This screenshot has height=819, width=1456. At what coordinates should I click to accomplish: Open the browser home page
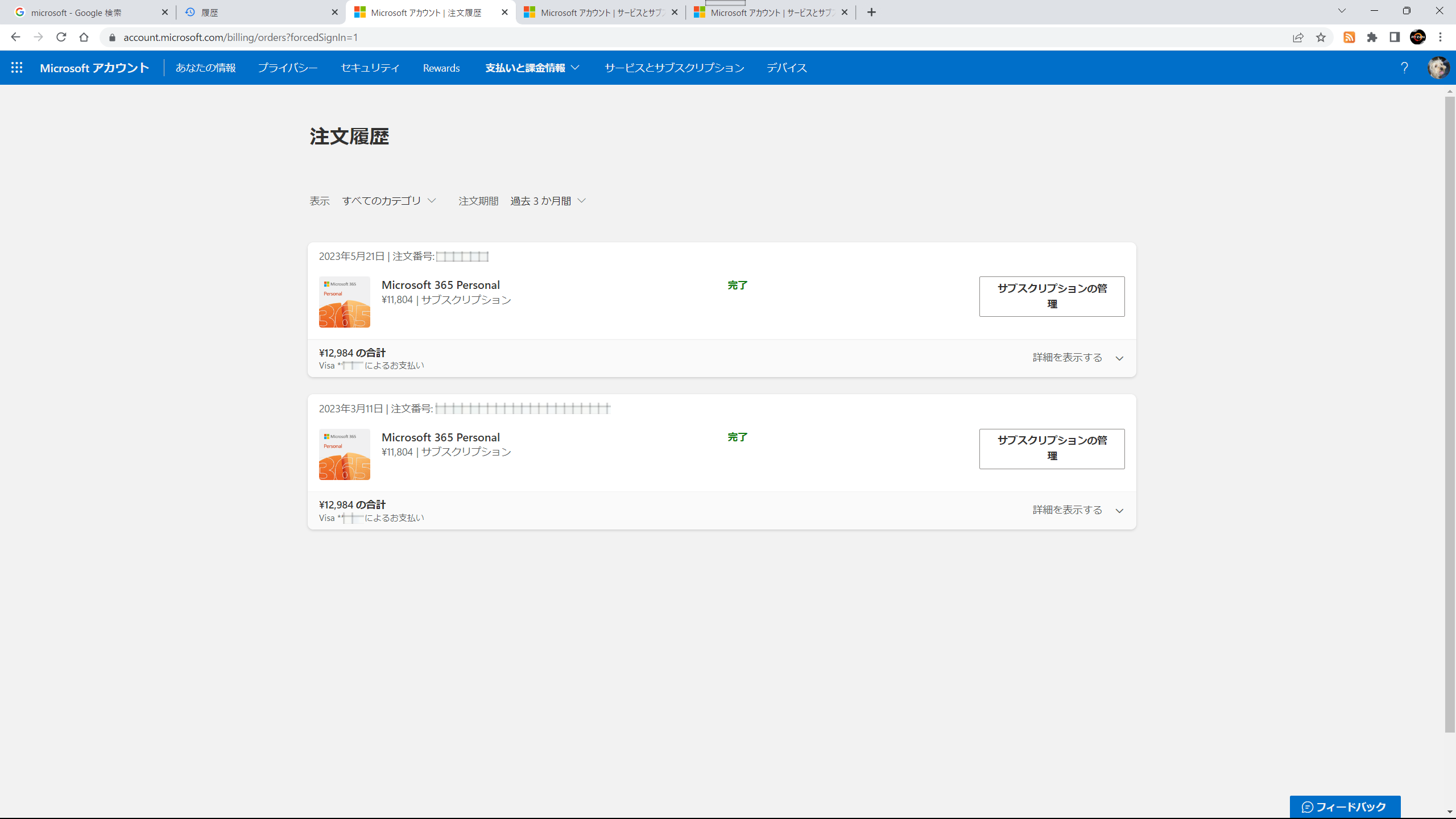point(84,38)
